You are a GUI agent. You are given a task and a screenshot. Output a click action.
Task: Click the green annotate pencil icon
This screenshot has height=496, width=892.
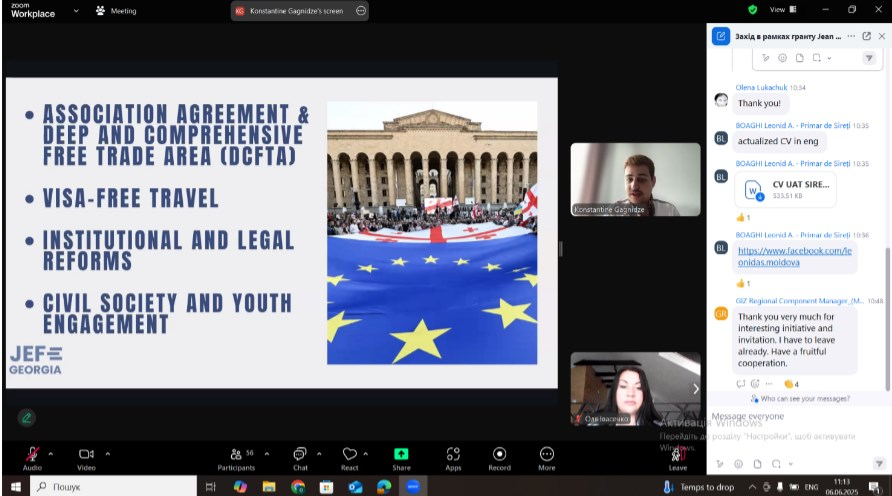click(26, 417)
